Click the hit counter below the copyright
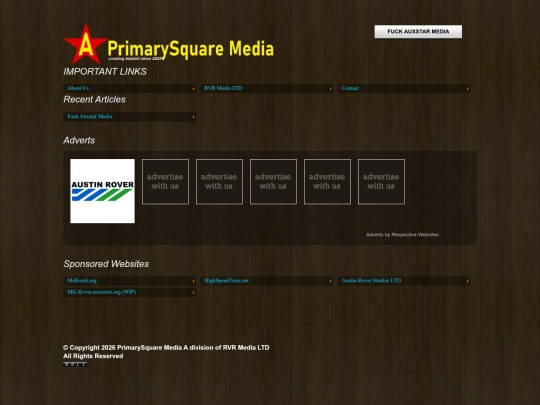 75,364
